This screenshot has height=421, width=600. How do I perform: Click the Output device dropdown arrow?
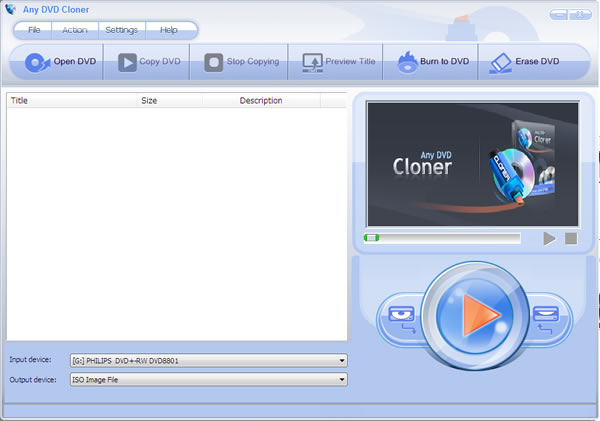(342, 380)
